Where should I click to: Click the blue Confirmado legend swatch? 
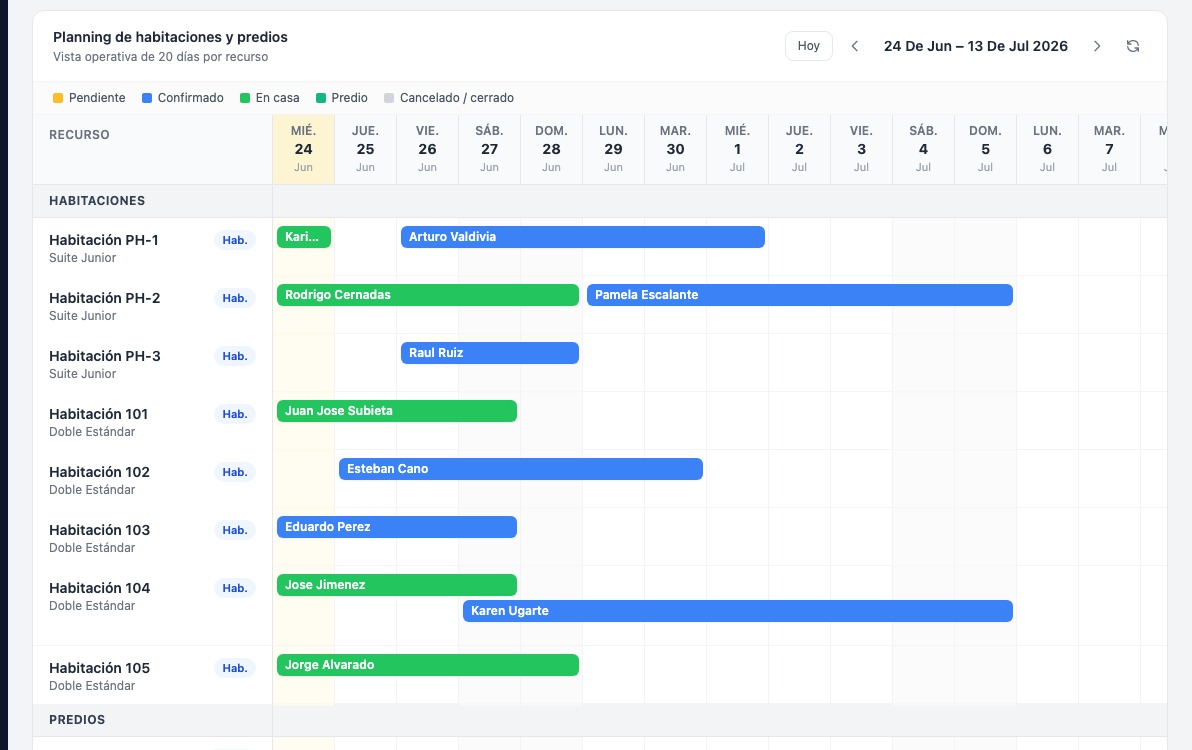147,98
